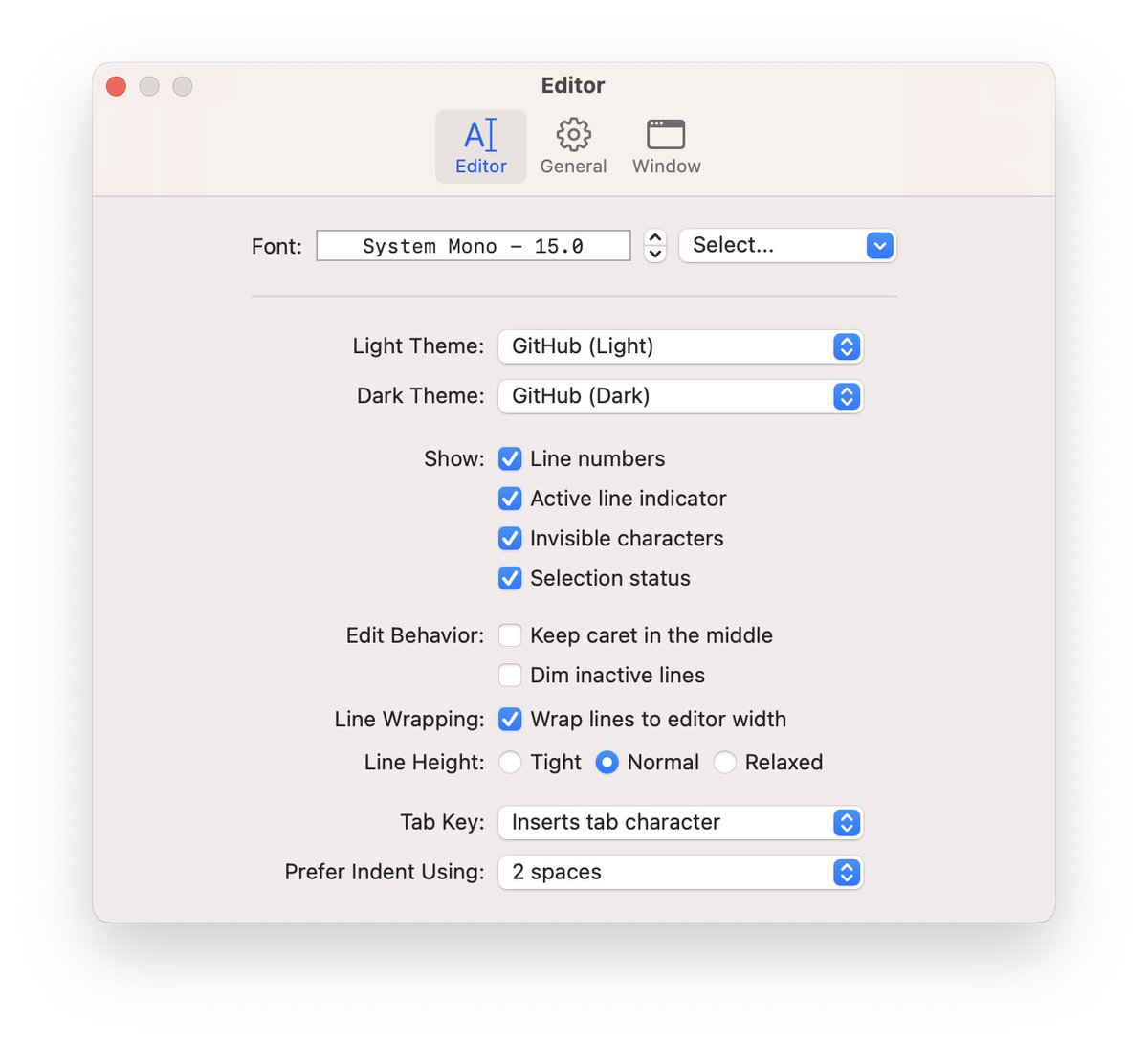Switch to the Editor preferences tab
This screenshot has width=1148, height=1045.
480,146
